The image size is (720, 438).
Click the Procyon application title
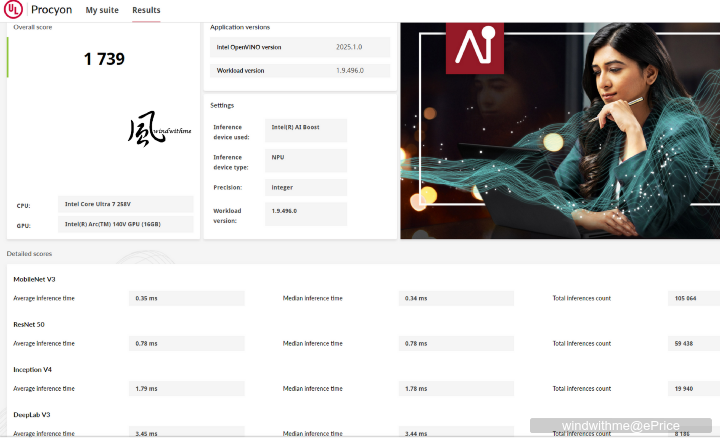click(52, 10)
